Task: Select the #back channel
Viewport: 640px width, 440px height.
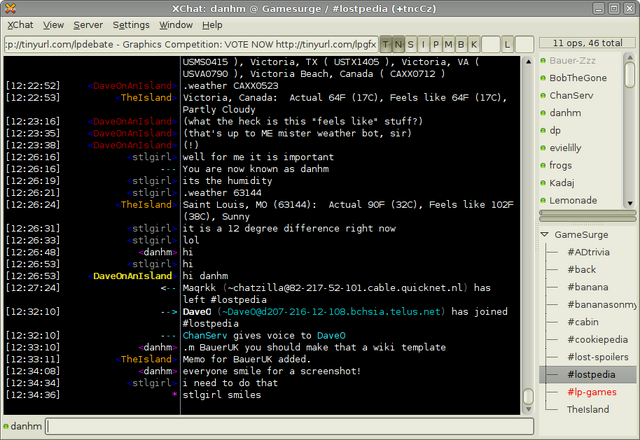Action: coord(582,269)
